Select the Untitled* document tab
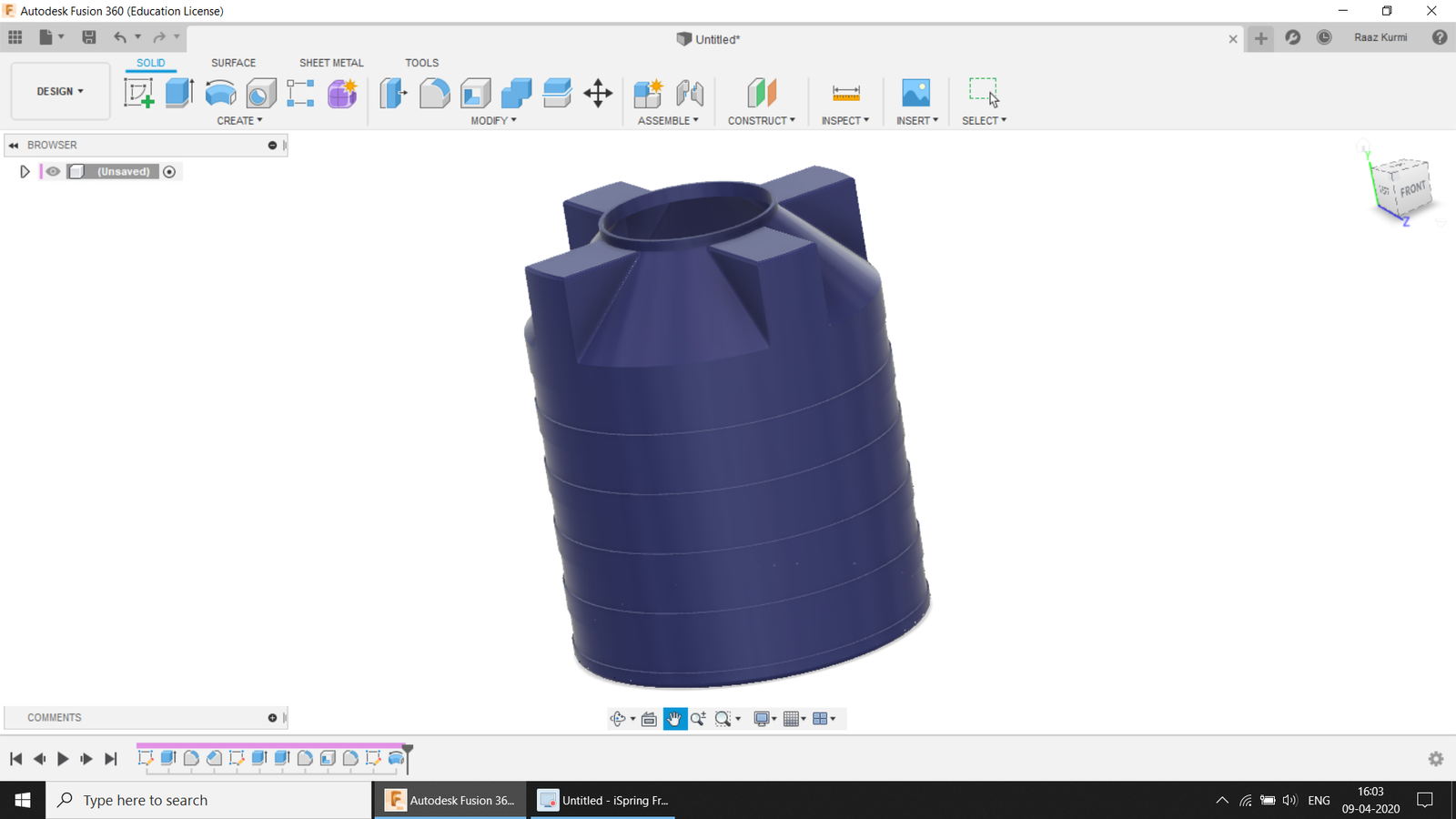Viewport: 1456px width, 819px height. pos(708,39)
